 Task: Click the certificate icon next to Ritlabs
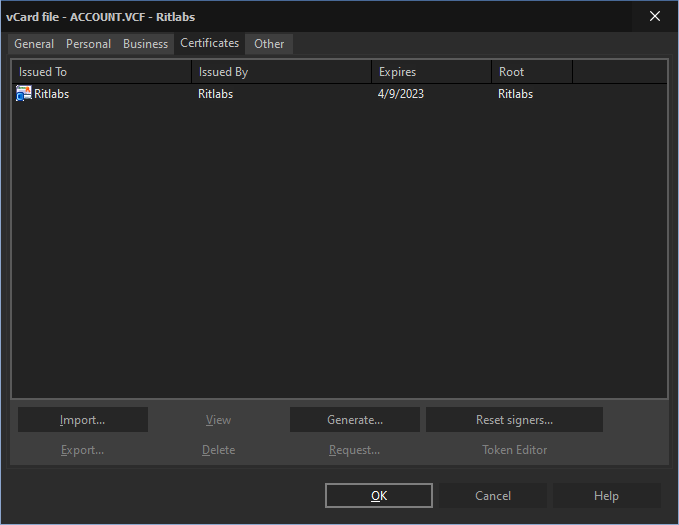coord(23,94)
